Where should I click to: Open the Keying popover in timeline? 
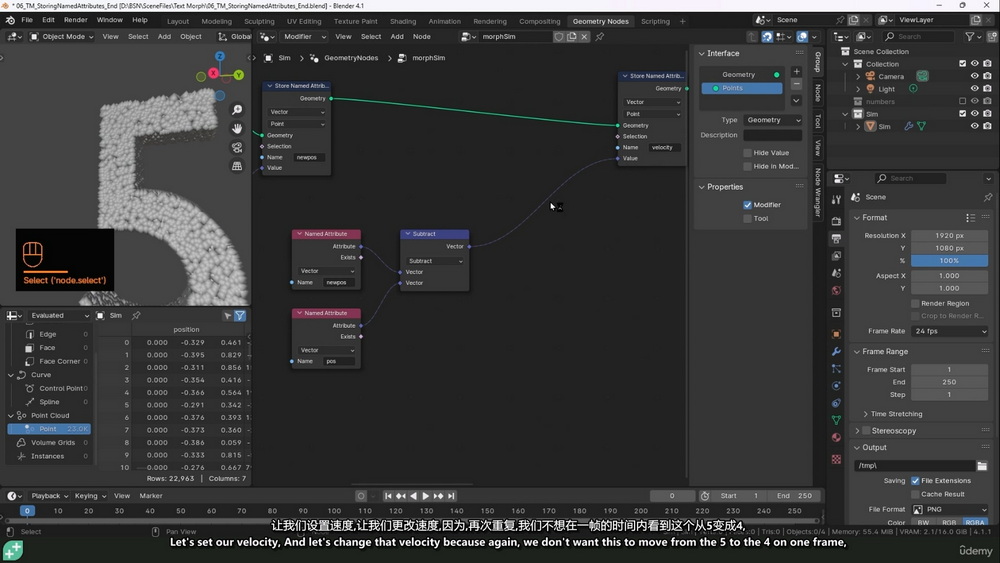click(x=89, y=496)
